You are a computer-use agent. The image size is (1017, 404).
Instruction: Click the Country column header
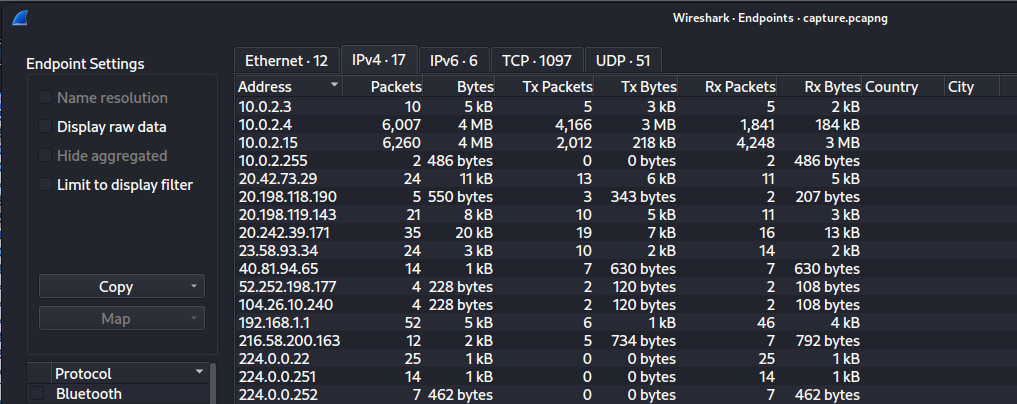point(903,87)
